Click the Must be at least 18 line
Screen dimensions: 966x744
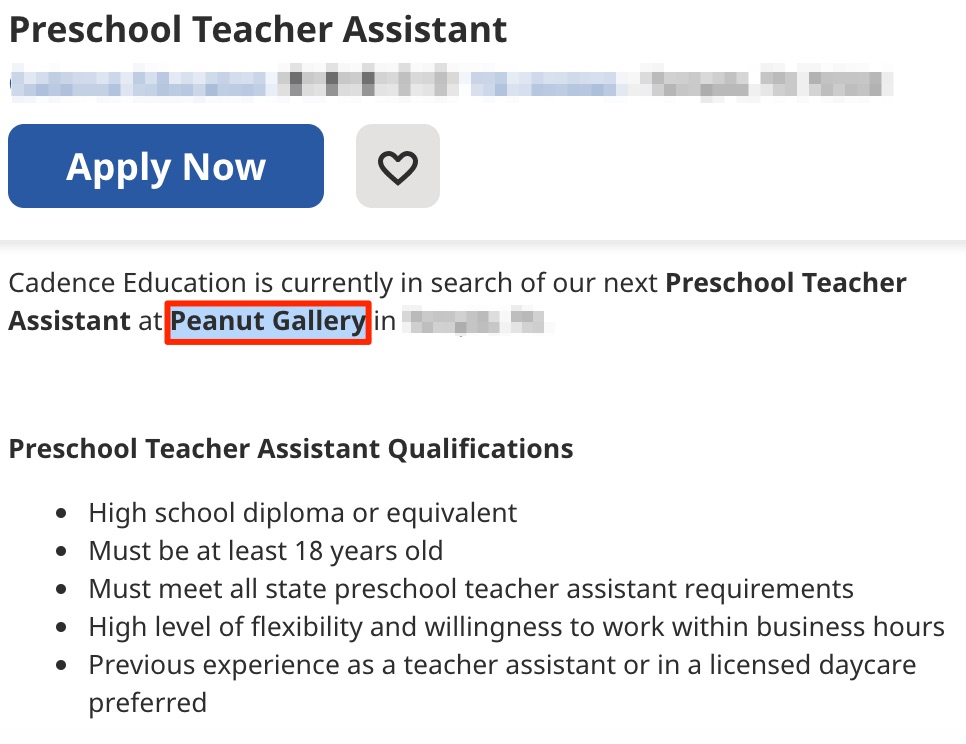pos(266,551)
